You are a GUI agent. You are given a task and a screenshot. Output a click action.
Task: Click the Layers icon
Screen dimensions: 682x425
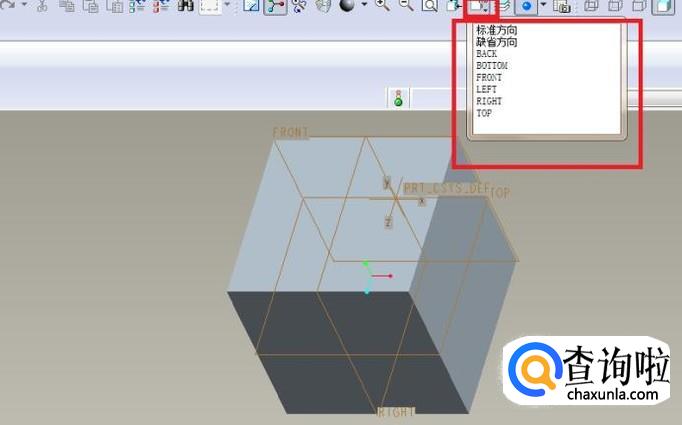[504, 5]
